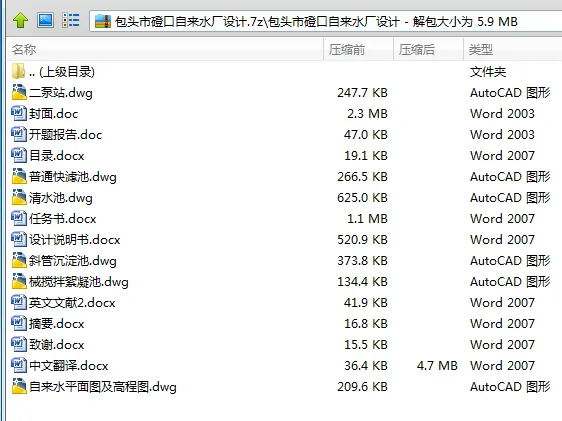Click Word icon beside 致谢.docx
Image resolution: width=562 pixels, height=421 pixels.
pos(19,345)
